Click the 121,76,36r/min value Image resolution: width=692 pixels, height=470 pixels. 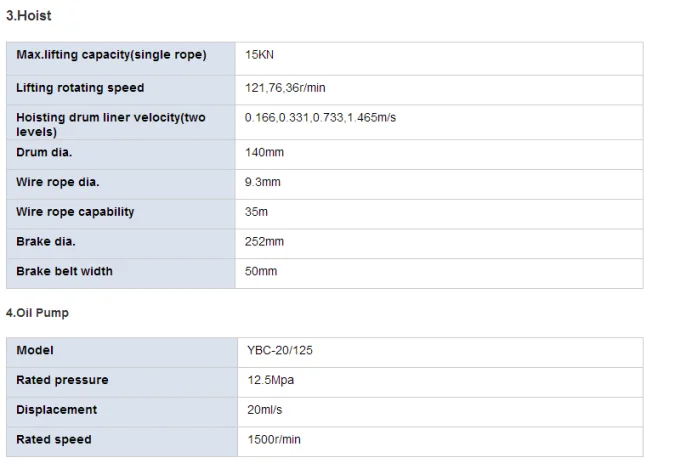(287, 88)
